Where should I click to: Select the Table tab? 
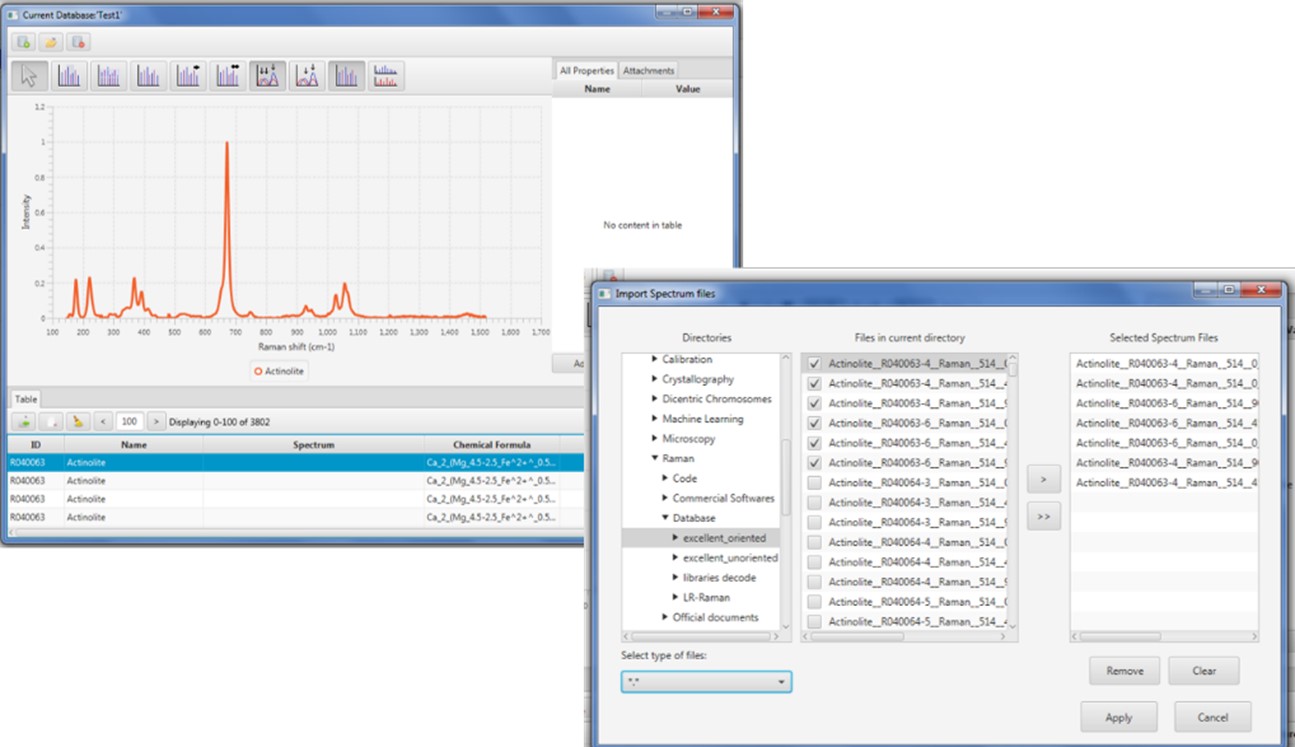pyautogui.click(x=26, y=398)
